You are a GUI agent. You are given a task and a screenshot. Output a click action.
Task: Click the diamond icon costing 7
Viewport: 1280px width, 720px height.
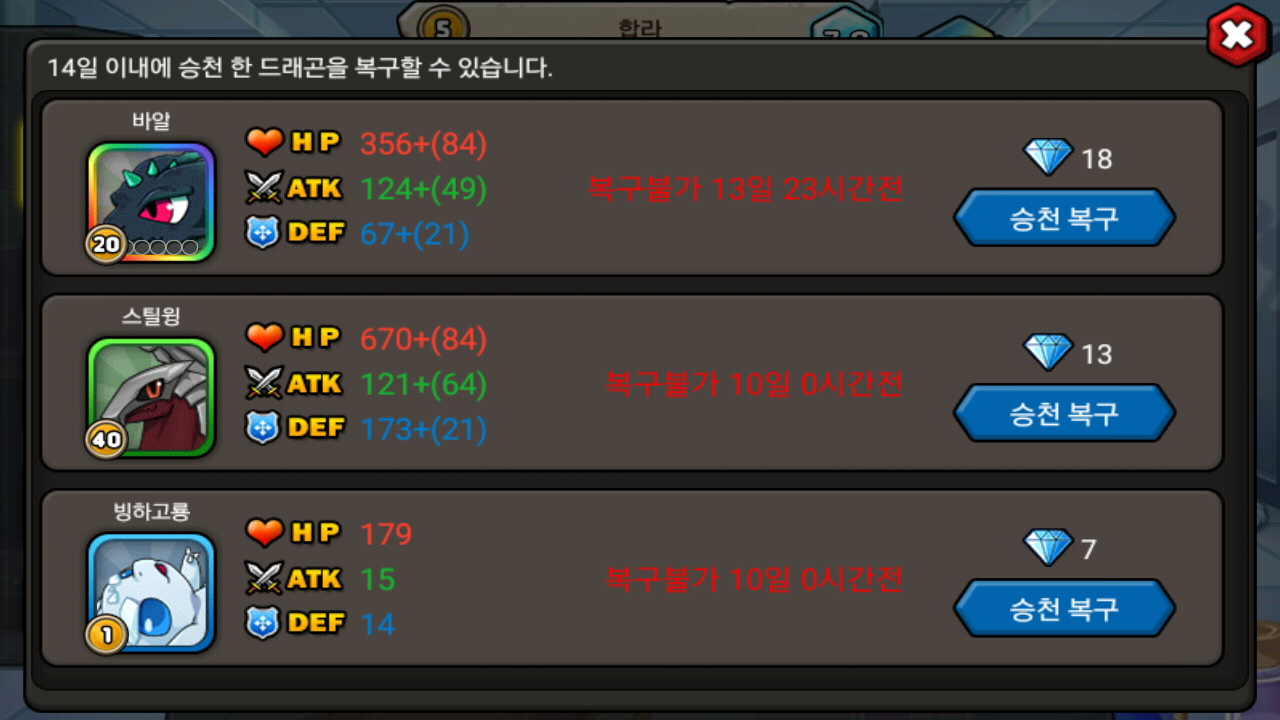(1048, 547)
